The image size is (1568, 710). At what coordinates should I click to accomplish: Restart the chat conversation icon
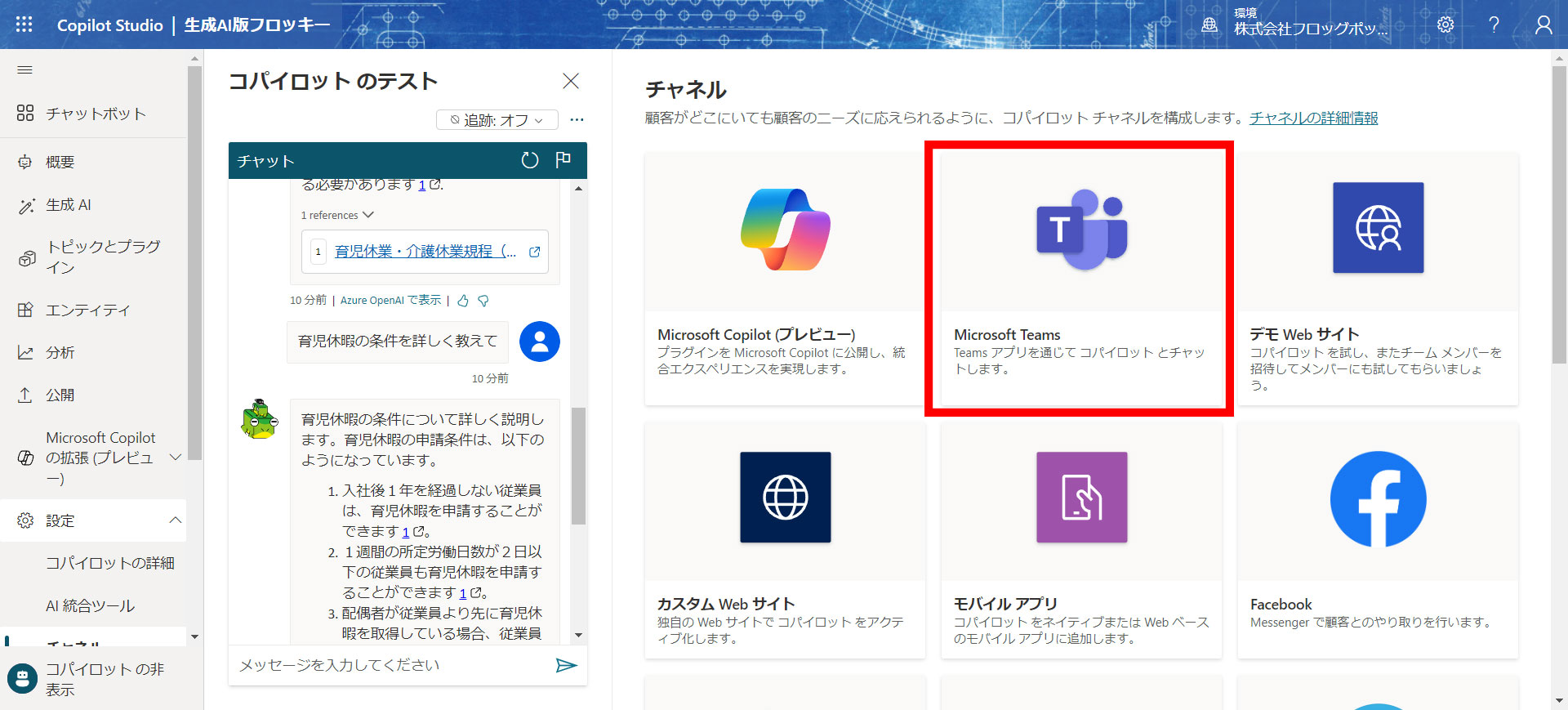click(530, 160)
